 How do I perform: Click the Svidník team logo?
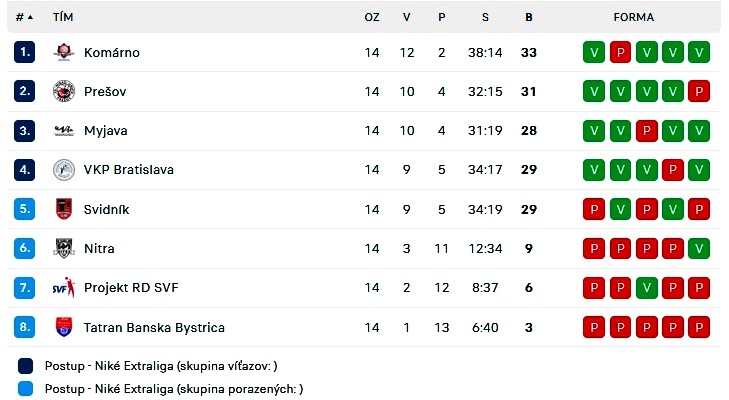point(64,209)
